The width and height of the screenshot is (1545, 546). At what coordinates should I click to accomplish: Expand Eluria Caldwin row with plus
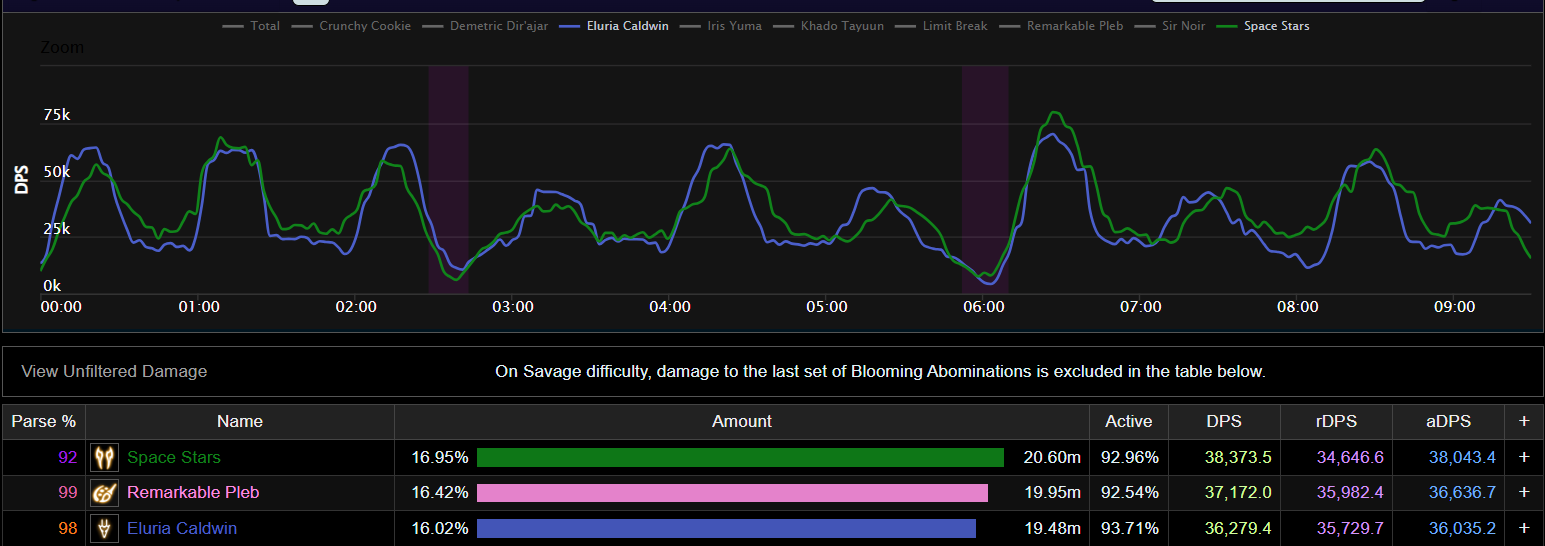point(1524,527)
